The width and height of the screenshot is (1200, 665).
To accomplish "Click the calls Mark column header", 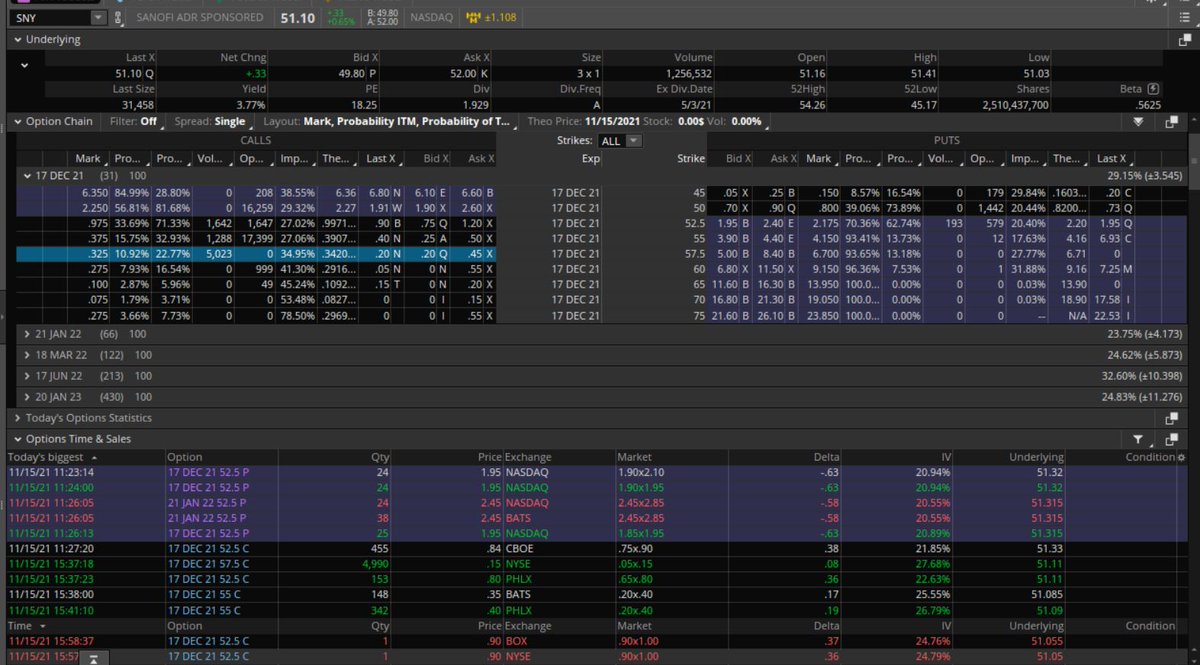I will (88, 158).
